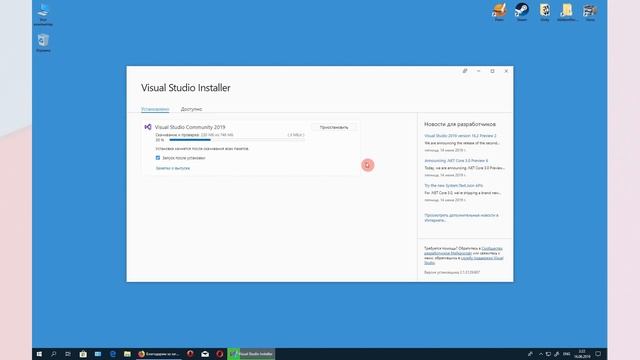
Task: Open Announcing .NET Core 3.0 Preview news link
Action: tap(456, 161)
